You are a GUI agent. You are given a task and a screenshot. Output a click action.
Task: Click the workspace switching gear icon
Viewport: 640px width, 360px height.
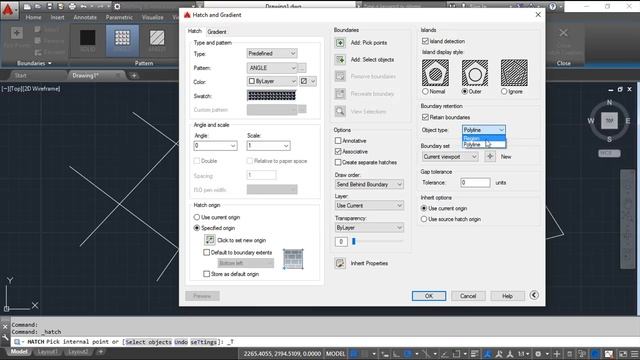tap(538, 354)
